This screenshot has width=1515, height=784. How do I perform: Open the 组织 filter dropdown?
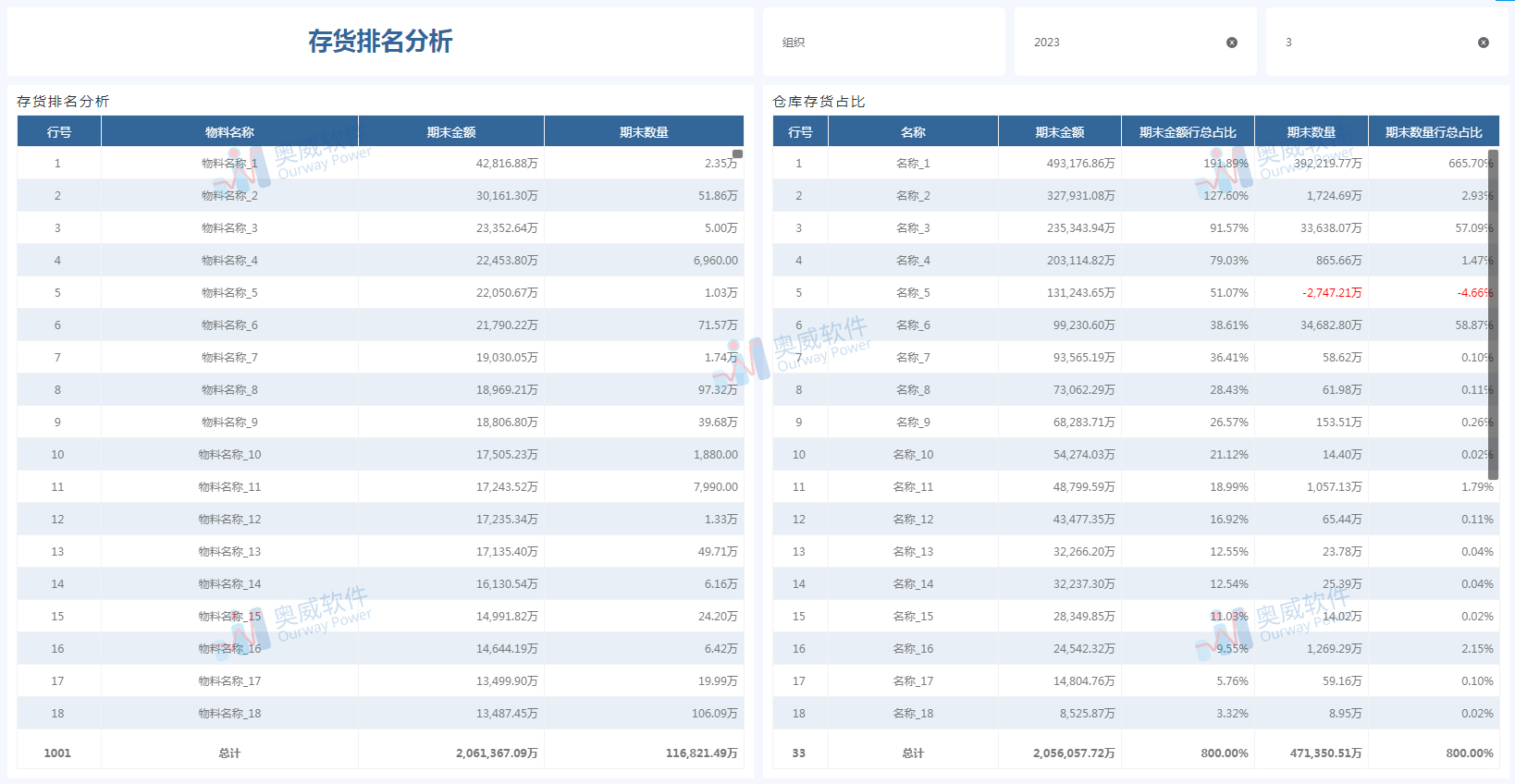point(883,43)
